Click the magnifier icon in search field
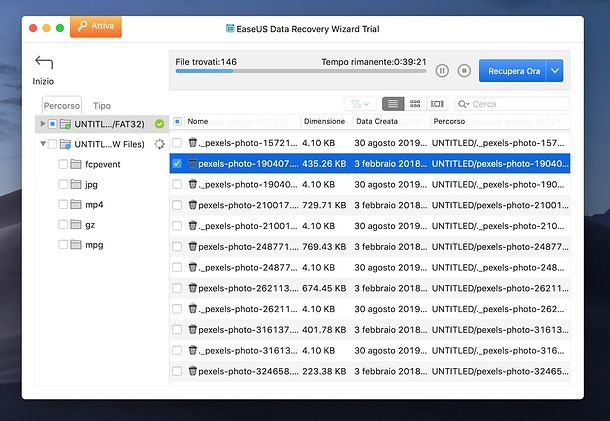This screenshot has height=421, width=610. point(462,104)
